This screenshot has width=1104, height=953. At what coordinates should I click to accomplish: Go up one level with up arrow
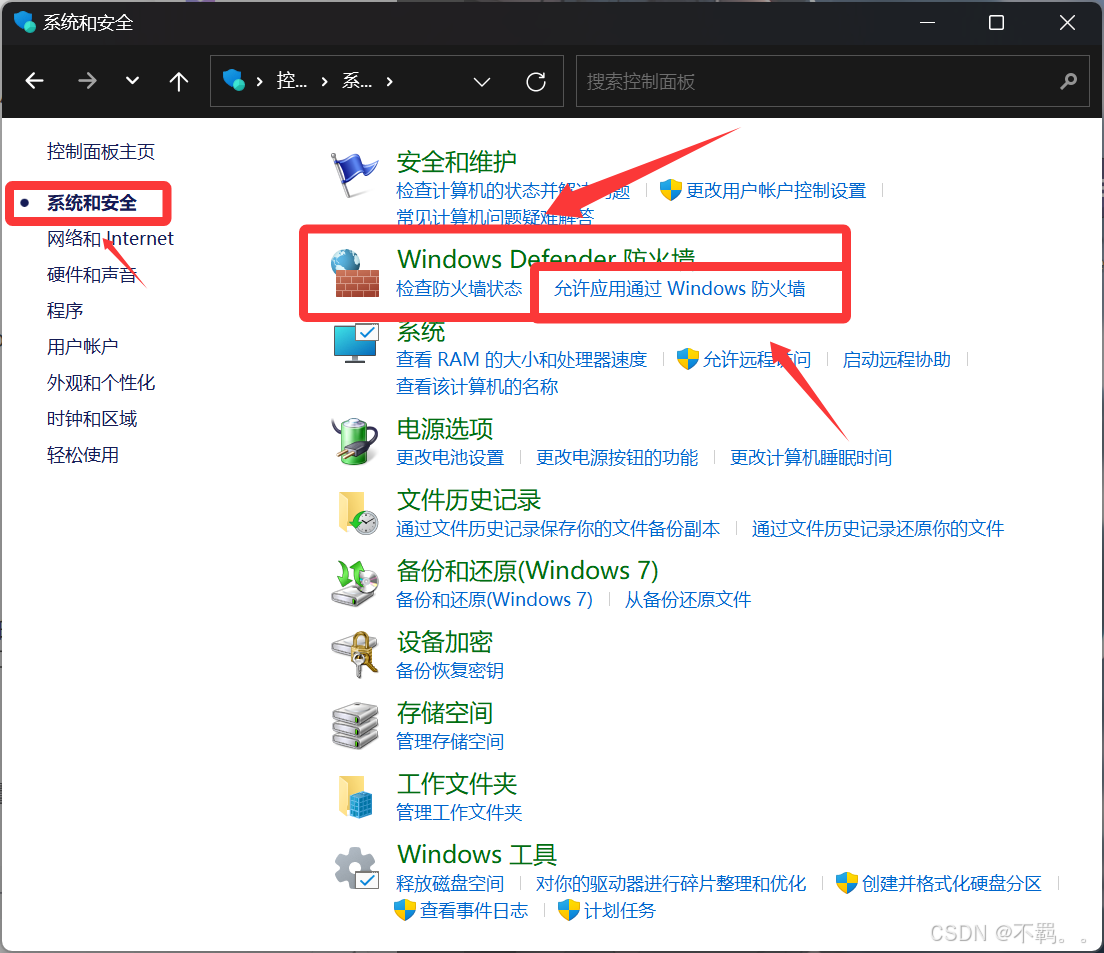[x=179, y=82]
